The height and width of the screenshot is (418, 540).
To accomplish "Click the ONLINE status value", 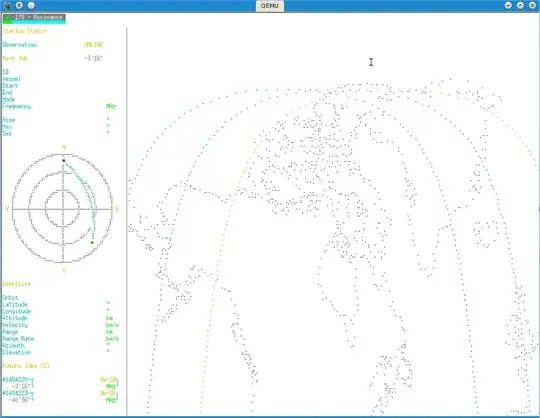I will 94,45.
